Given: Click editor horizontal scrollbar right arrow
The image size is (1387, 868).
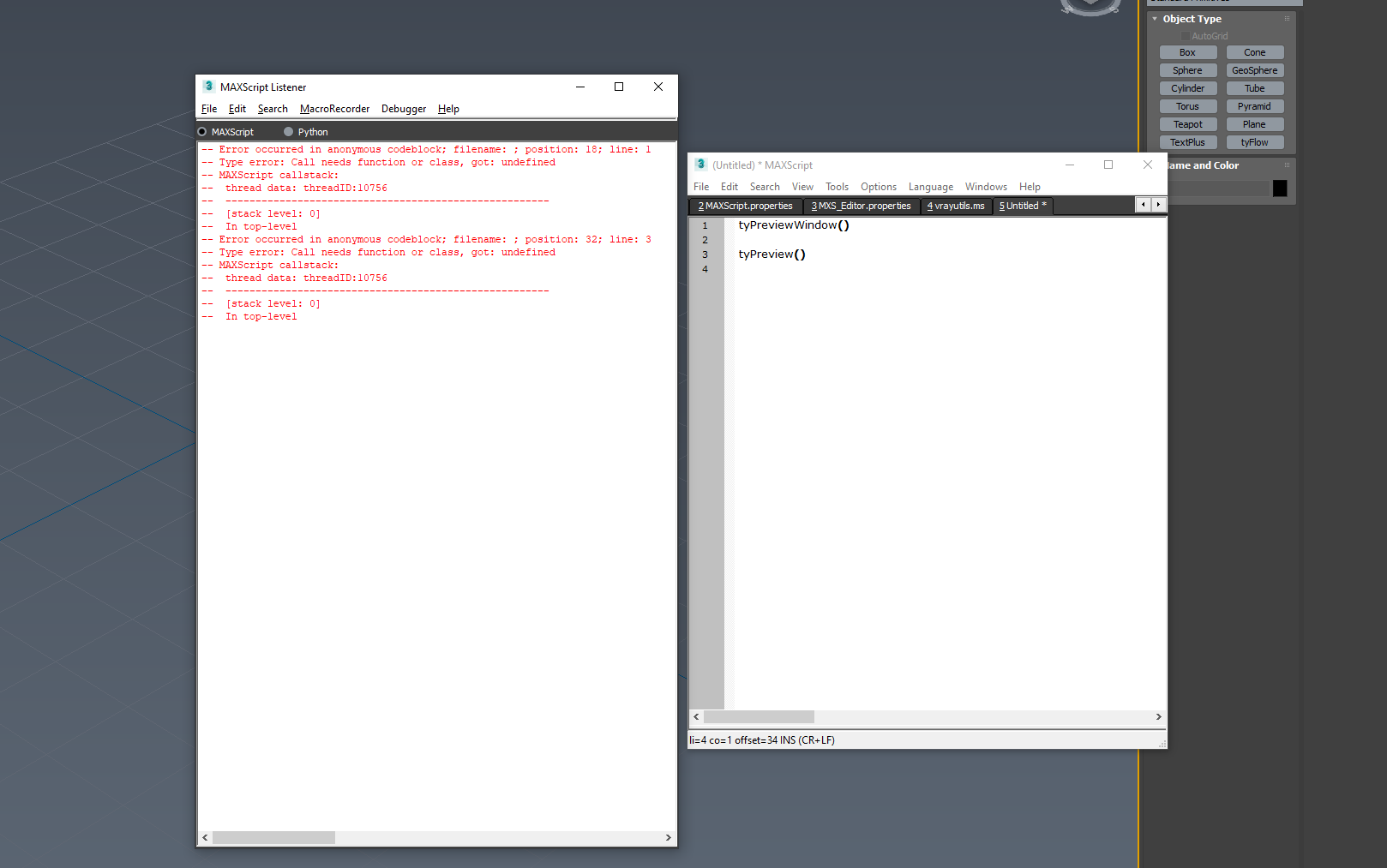Looking at the screenshot, I should [1158, 717].
